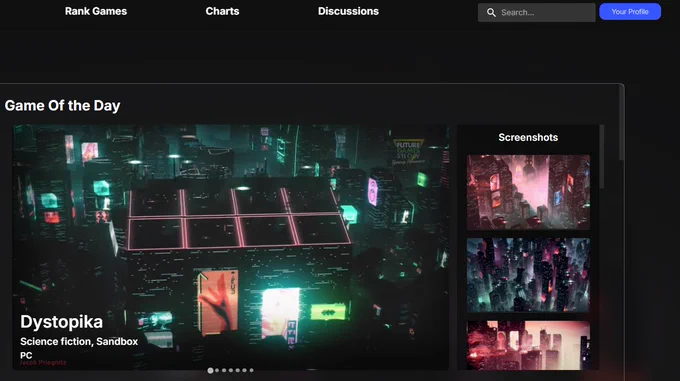
Task: Open the first pink foggy city screenshot
Action: coord(528,192)
